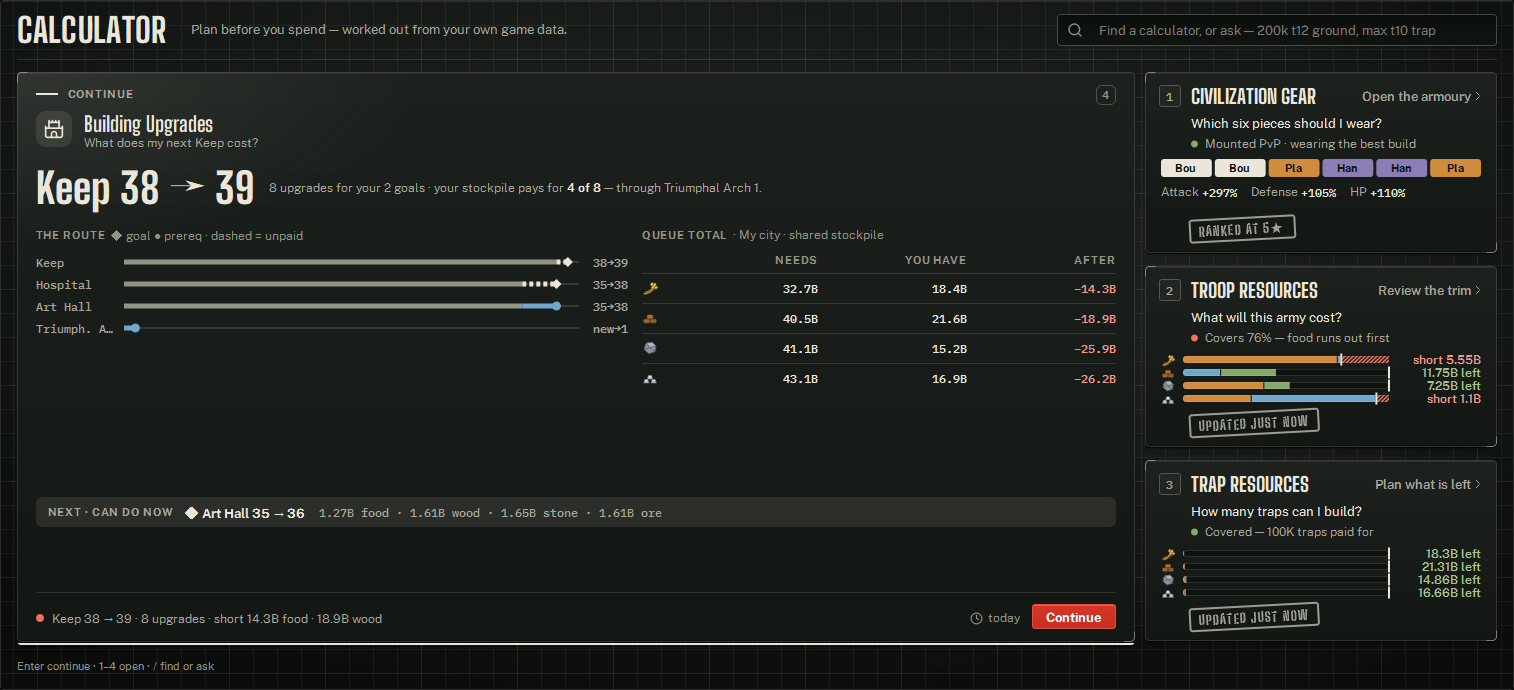Click the food icon in the Trap Resources card
The image size is (1514, 690).
click(x=1168, y=554)
